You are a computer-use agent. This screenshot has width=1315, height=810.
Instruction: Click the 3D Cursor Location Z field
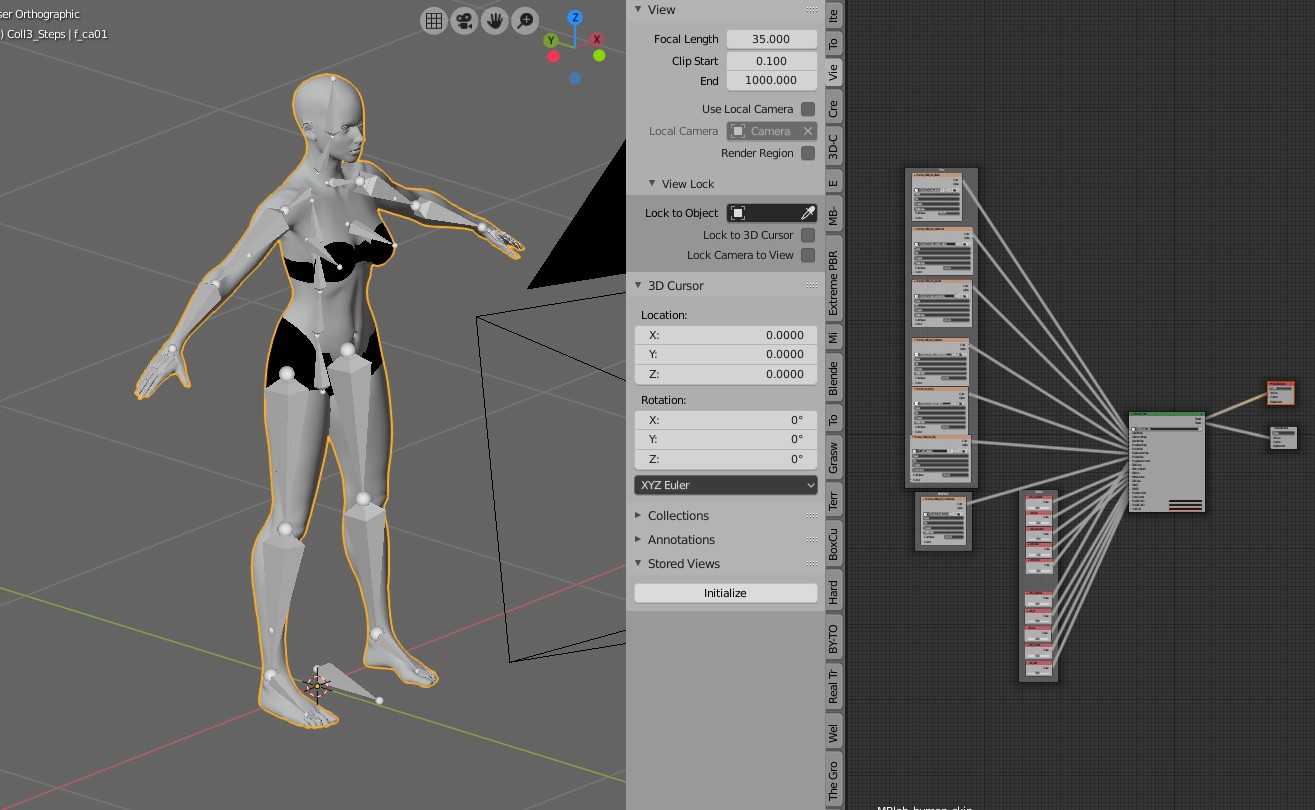726,374
